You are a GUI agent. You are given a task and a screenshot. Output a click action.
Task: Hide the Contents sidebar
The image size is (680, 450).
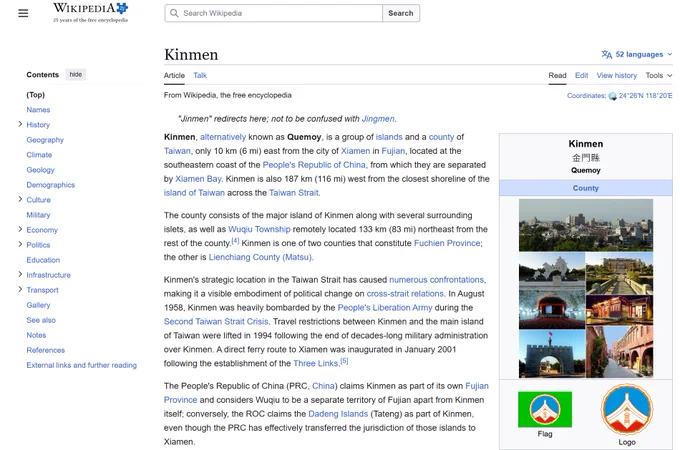(75, 75)
